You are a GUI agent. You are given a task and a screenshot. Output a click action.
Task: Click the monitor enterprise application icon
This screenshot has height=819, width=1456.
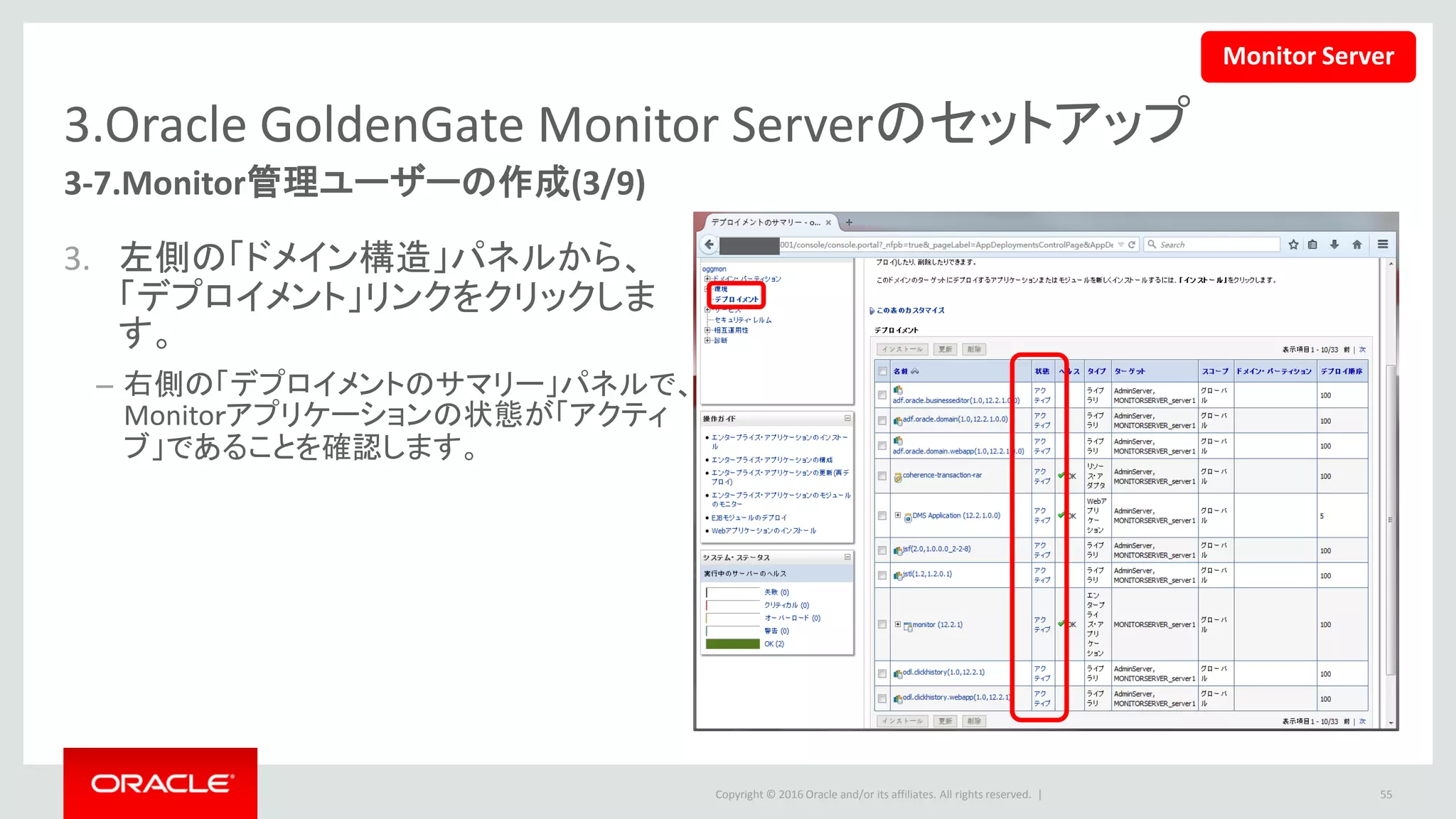(x=908, y=626)
